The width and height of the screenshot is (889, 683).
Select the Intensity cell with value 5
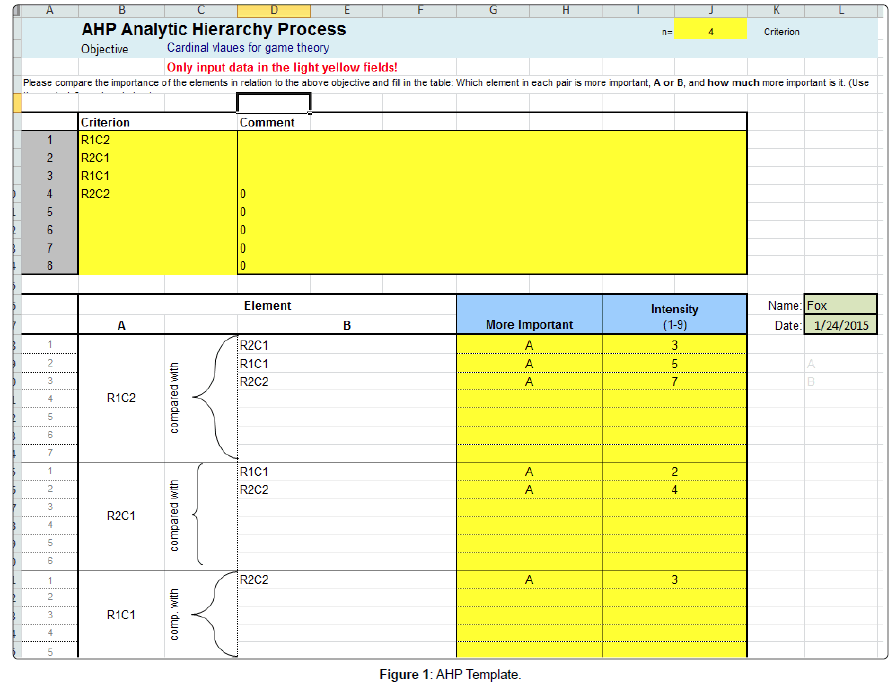674,363
